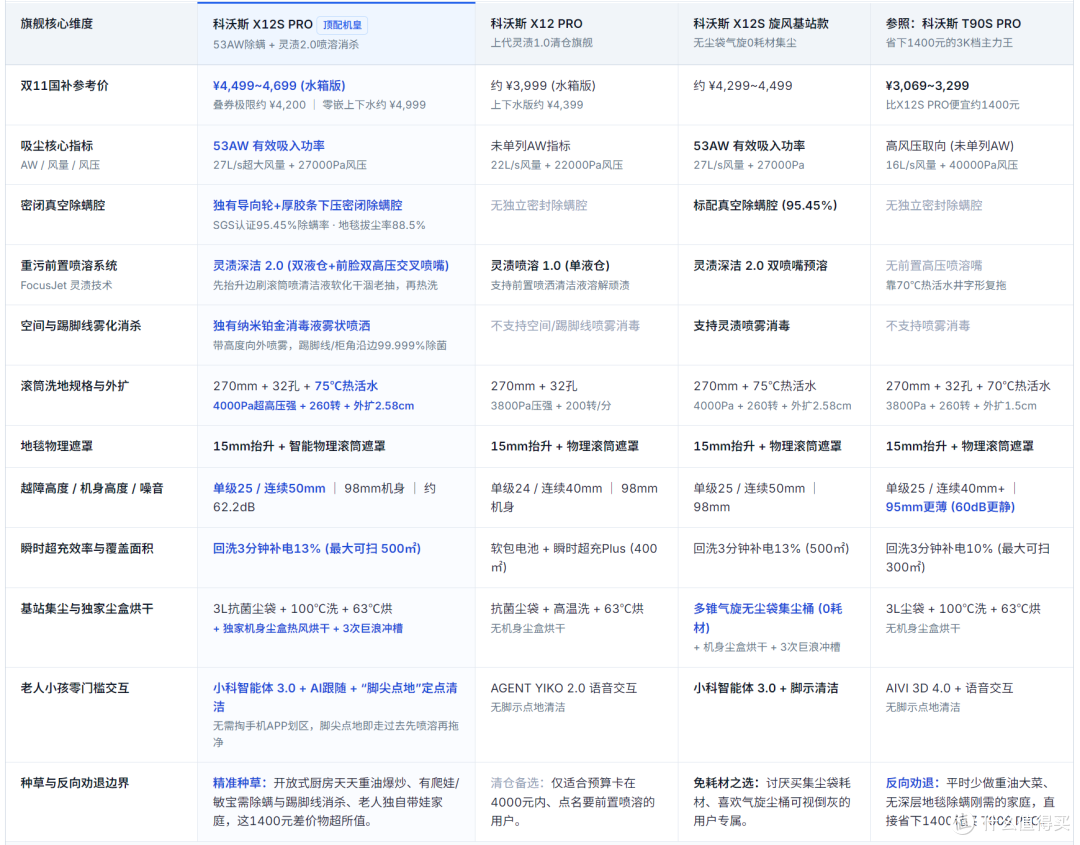The height and width of the screenshot is (845, 1080).
Task: Click 回洗3分钟补电13% (最大可扫 500㎡)
Action: tap(317, 548)
